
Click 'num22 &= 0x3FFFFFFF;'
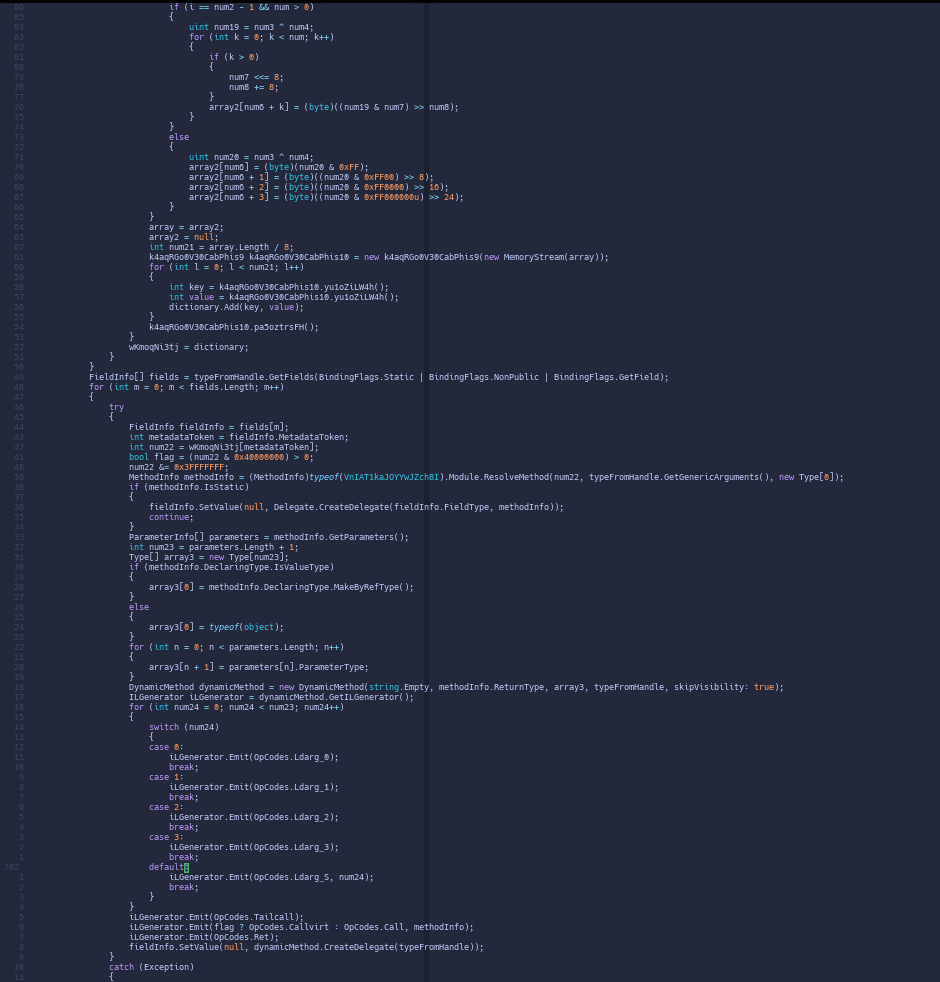(178, 468)
